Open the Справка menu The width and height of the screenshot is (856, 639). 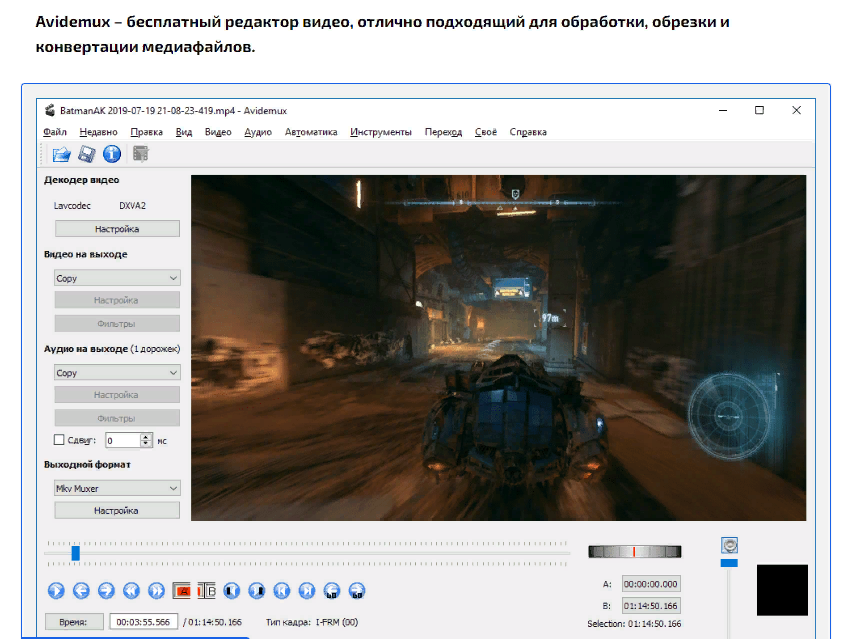pyautogui.click(x=528, y=132)
